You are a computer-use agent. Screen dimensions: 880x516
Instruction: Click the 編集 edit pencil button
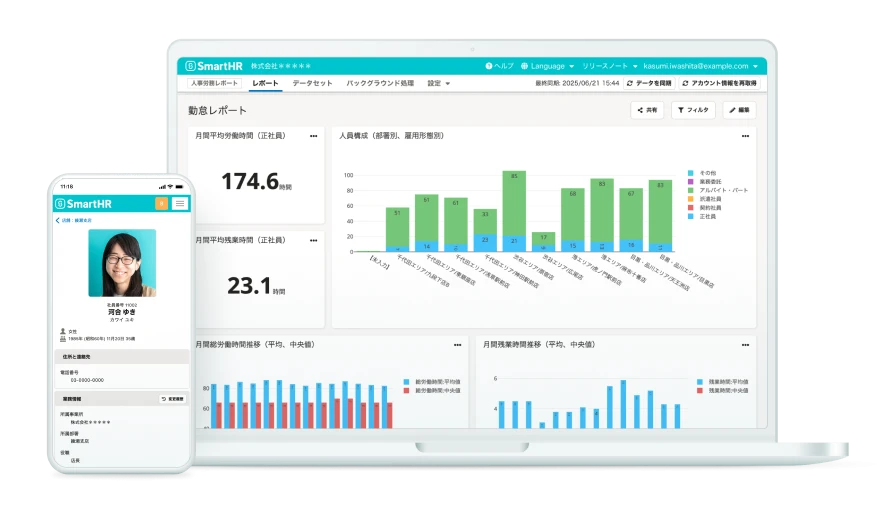[x=740, y=110]
